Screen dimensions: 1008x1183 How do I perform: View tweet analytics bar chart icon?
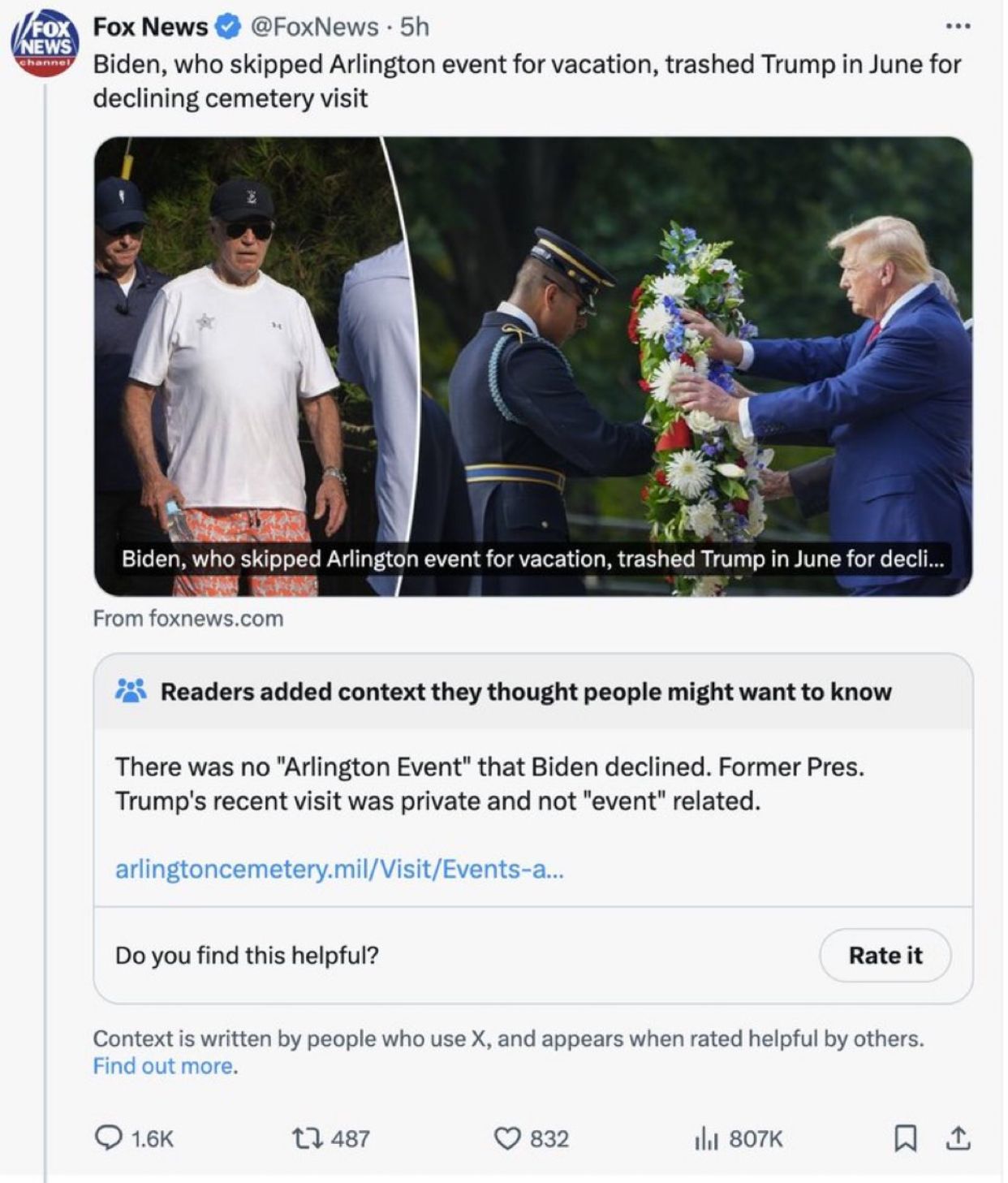[x=706, y=1139]
